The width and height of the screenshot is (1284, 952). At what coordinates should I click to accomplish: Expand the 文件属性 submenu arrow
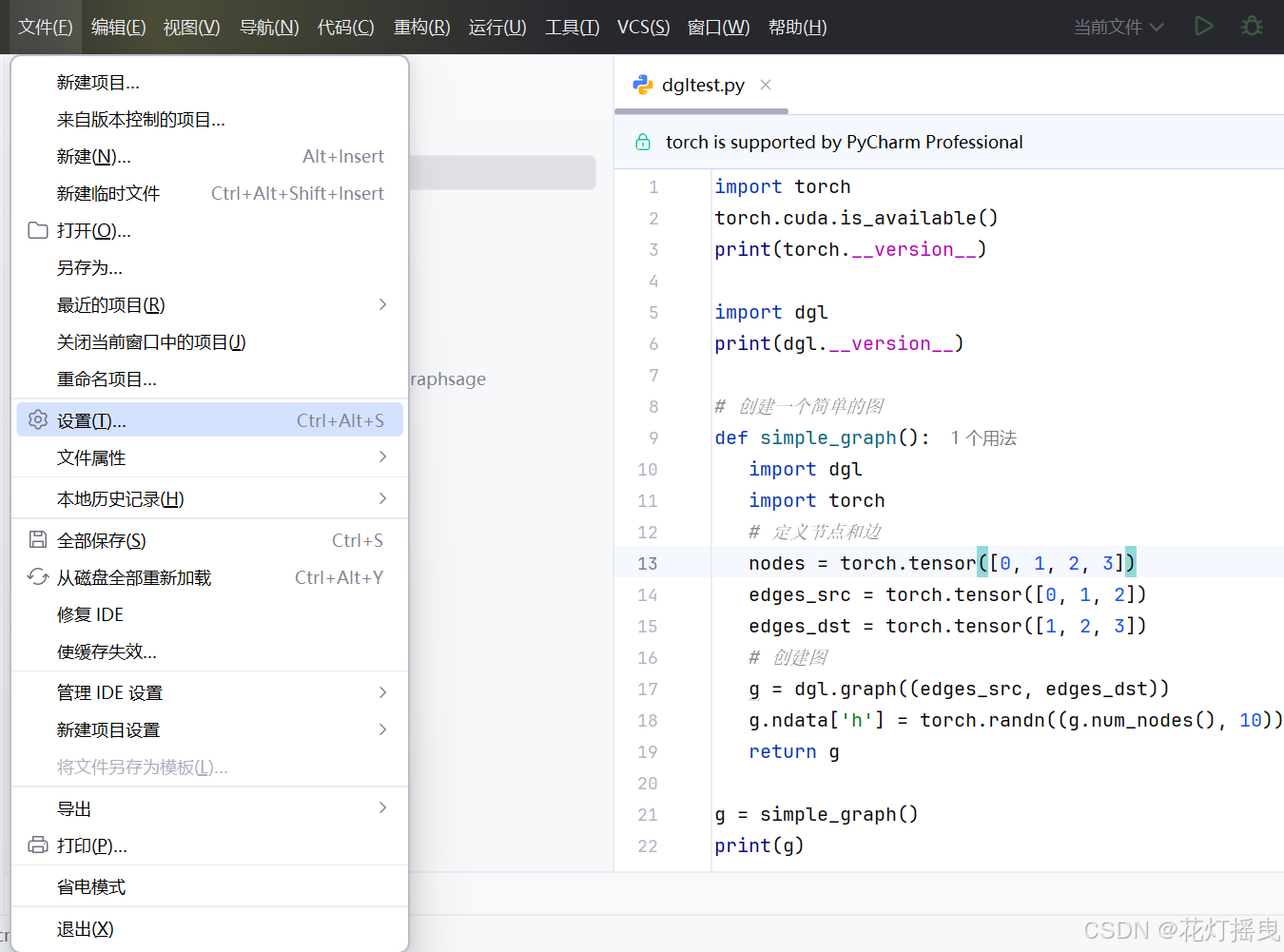pyautogui.click(x=382, y=457)
